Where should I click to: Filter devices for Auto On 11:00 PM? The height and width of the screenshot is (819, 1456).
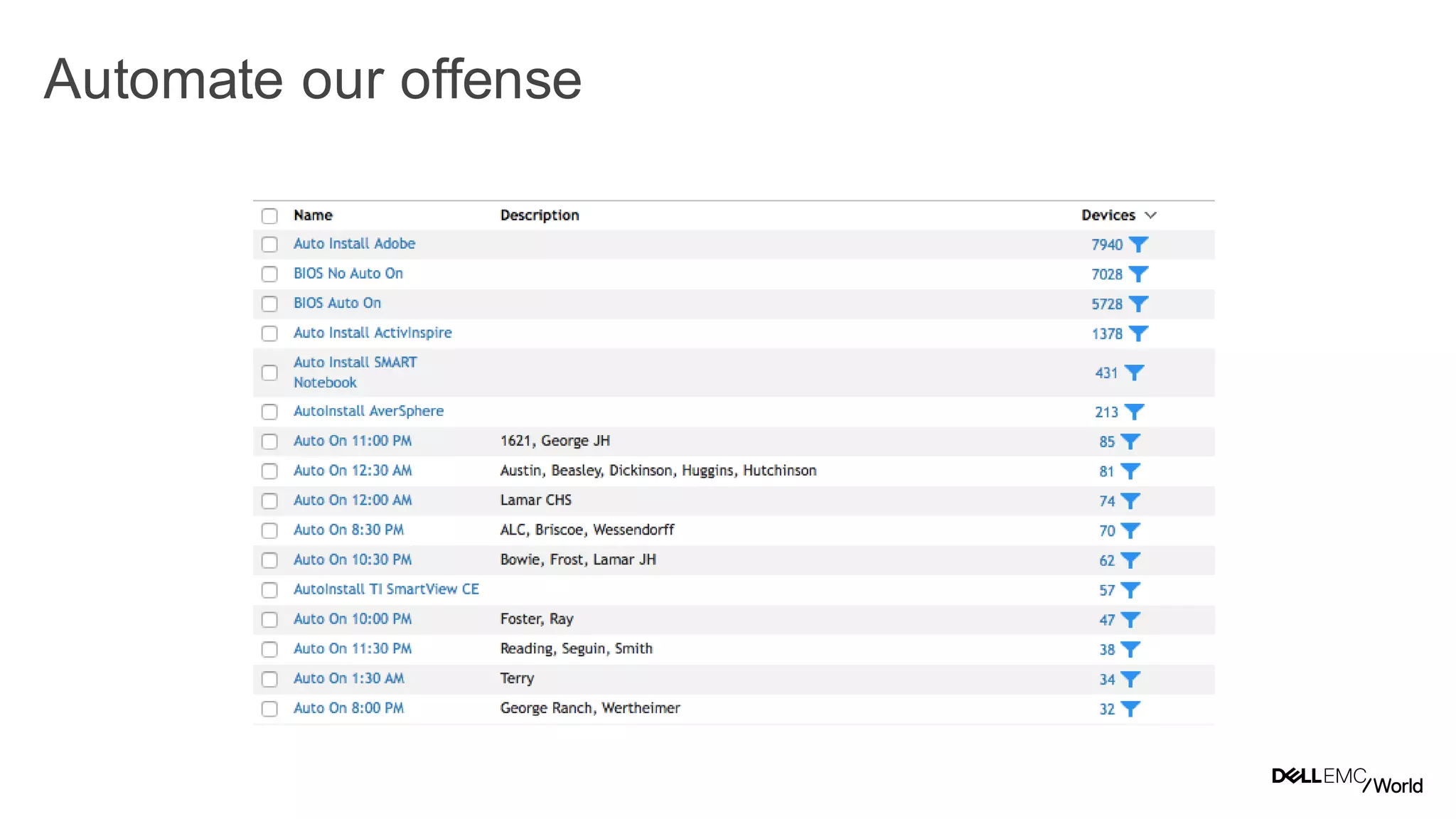1130,442
